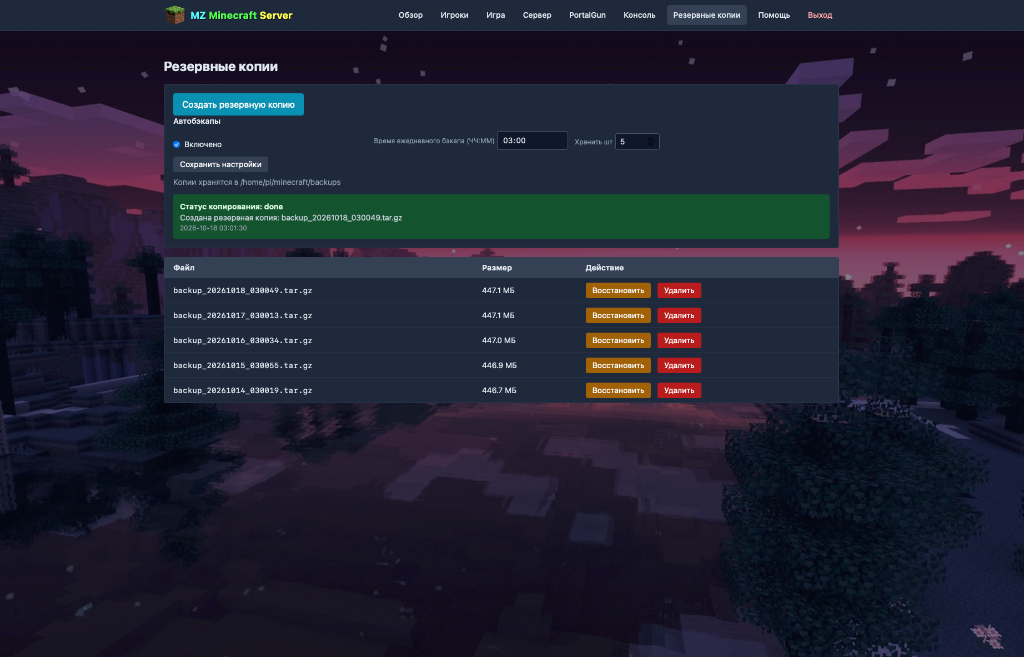Disable the Включено autobackup checkbox
Screen dimensions: 1024x657
(x=176, y=144)
